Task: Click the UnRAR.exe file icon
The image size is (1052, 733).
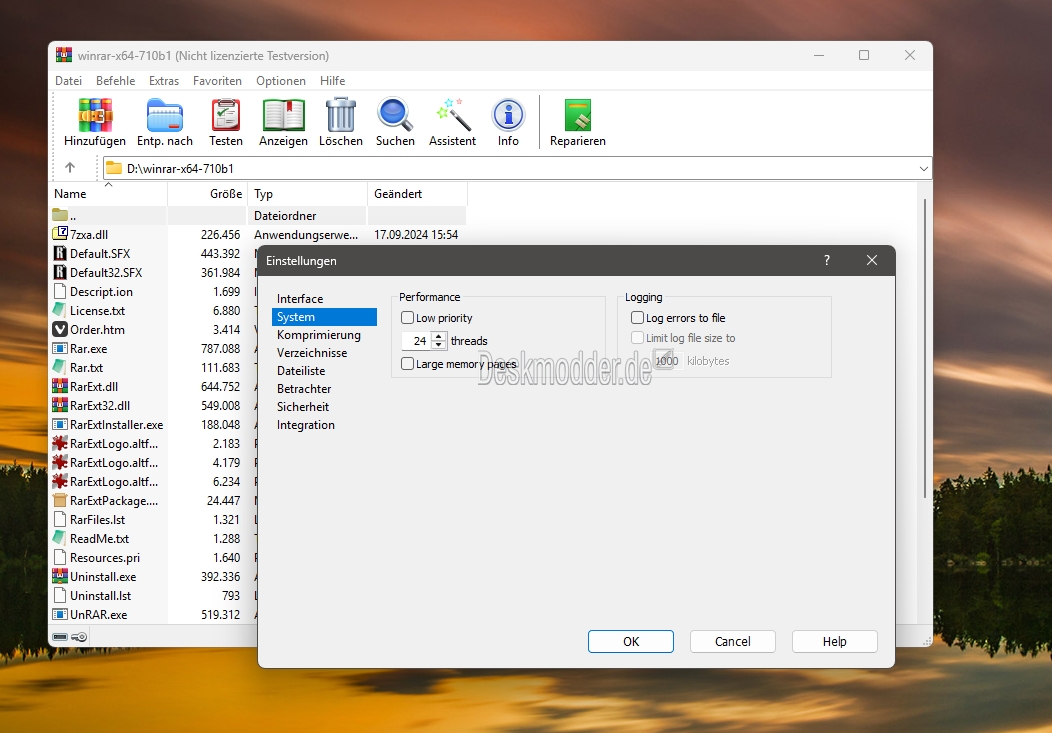Action: pyautogui.click(x=60, y=614)
